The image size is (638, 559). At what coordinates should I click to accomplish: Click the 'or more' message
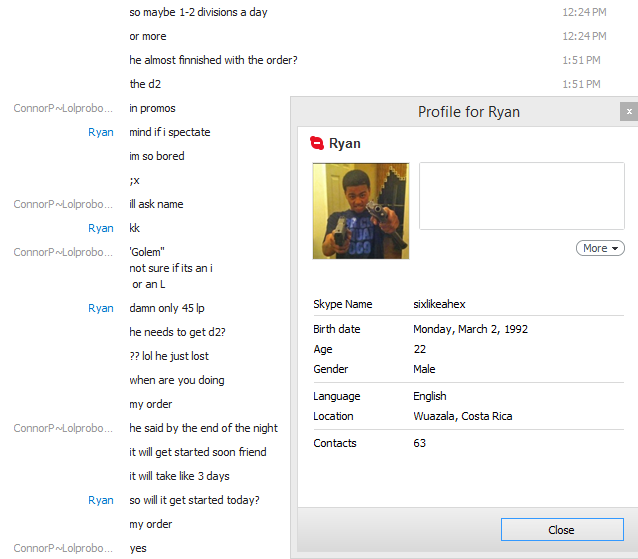(x=148, y=36)
